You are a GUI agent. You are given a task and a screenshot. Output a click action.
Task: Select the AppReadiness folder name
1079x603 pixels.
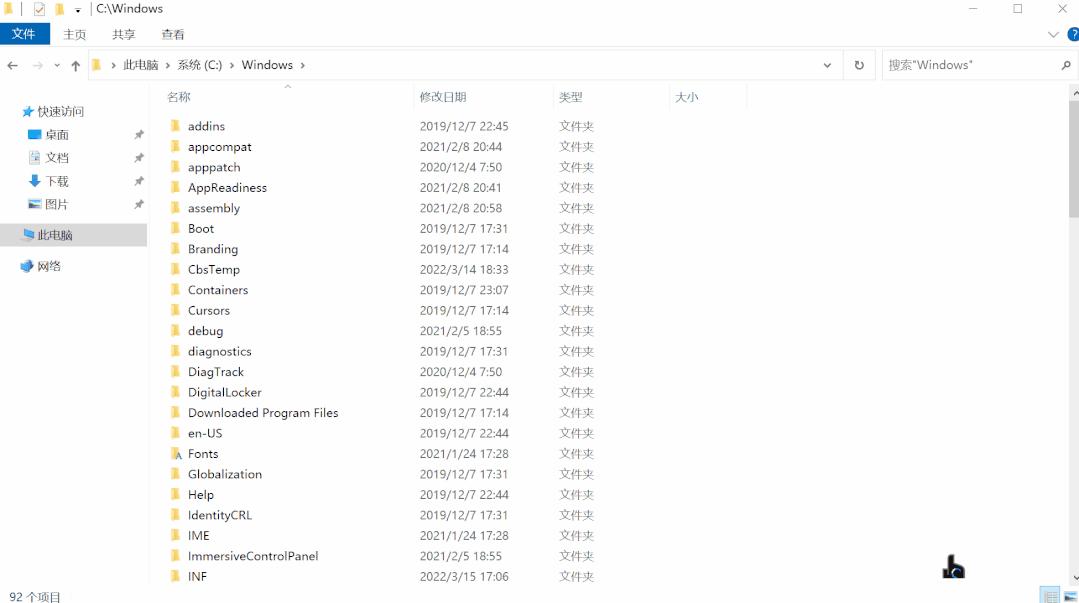point(227,187)
